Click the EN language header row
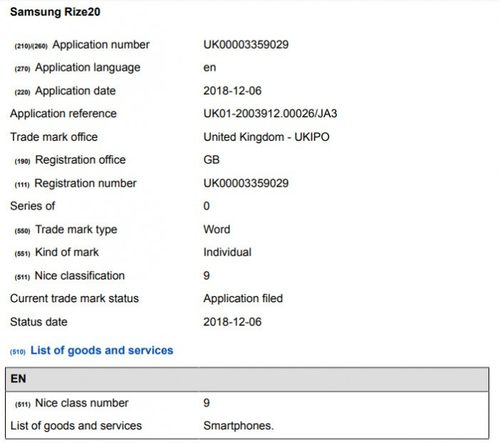Screen dimensions: 500x443 pos(247,379)
